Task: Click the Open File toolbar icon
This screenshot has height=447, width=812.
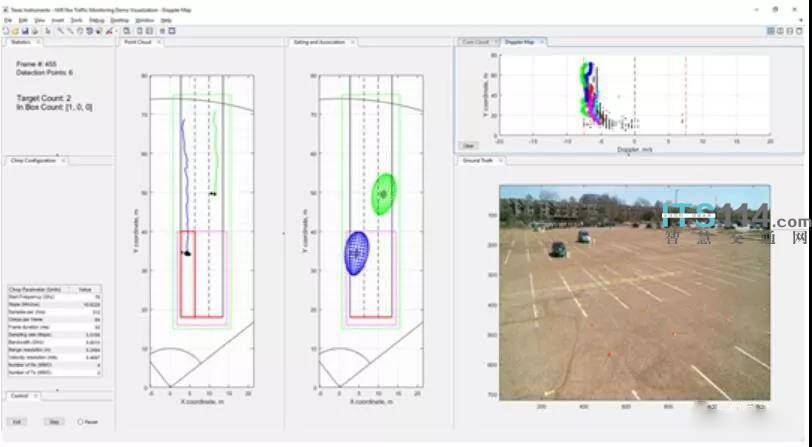Action: point(13,31)
